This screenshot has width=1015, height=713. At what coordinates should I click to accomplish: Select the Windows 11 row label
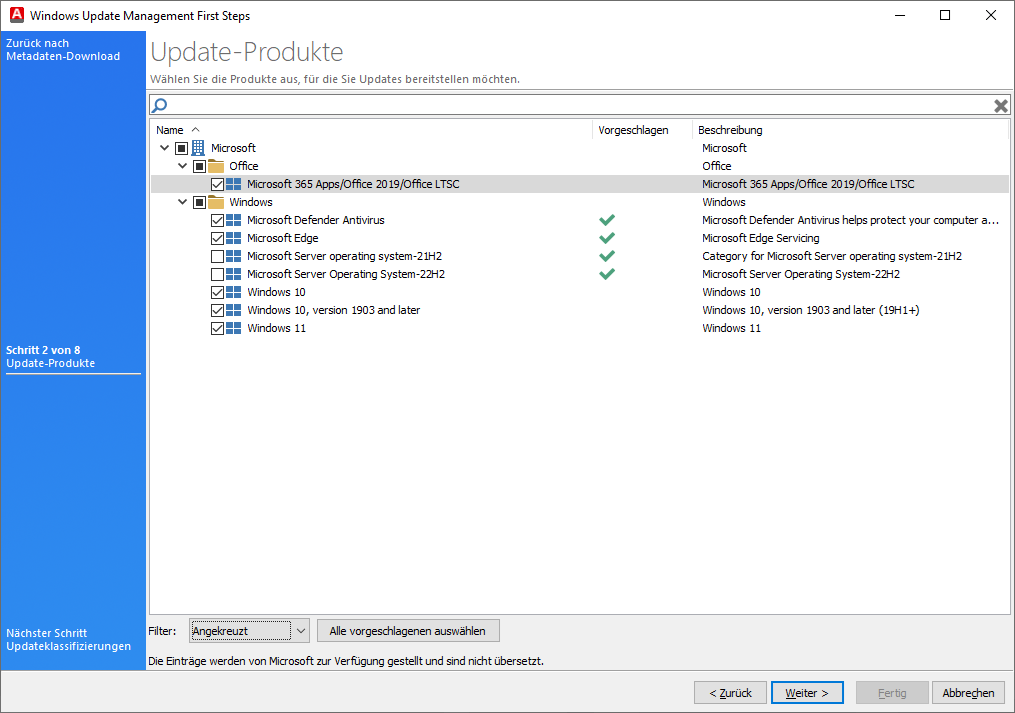point(276,328)
